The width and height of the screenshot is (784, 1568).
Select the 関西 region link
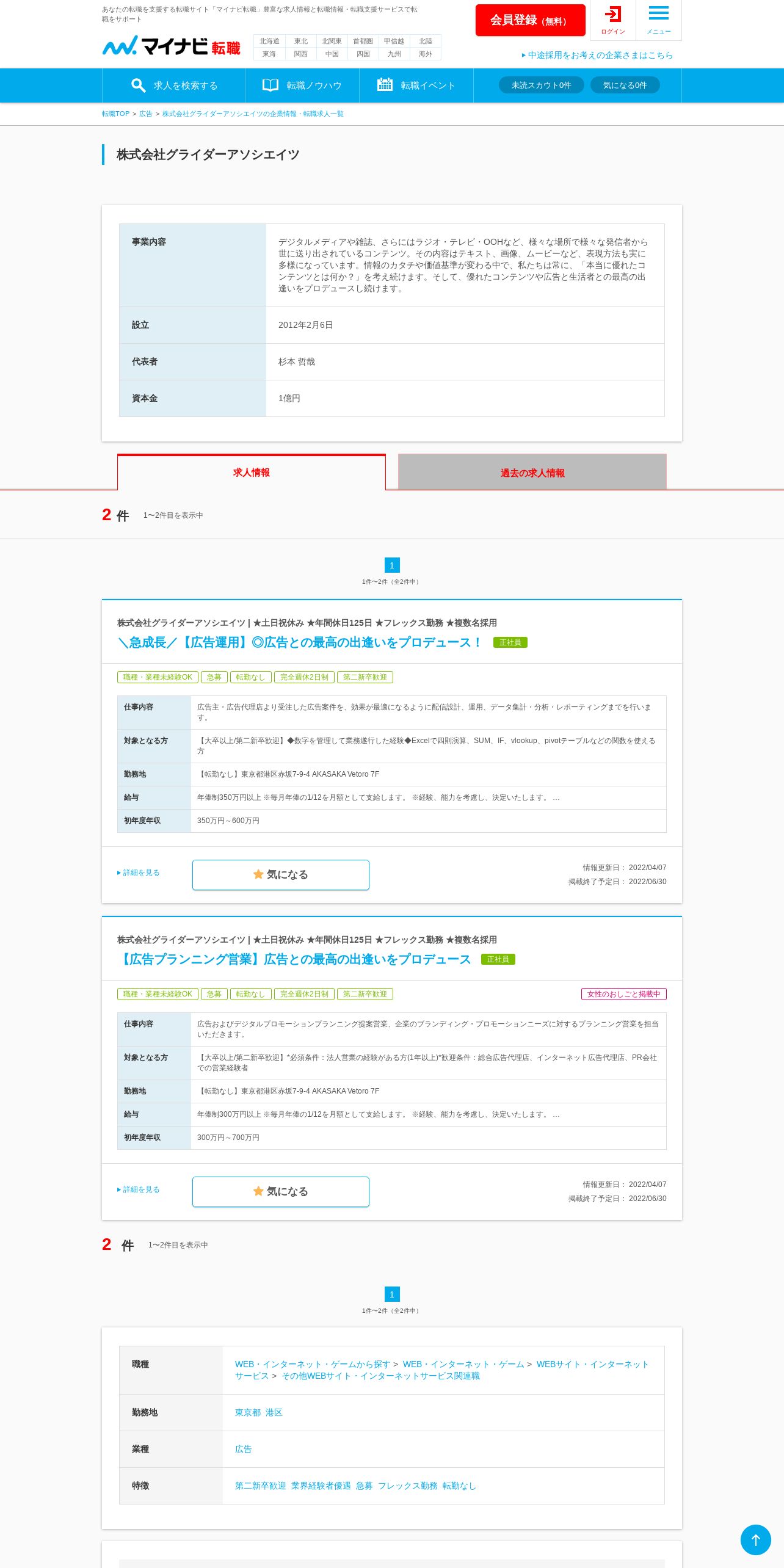pyautogui.click(x=301, y=54)
